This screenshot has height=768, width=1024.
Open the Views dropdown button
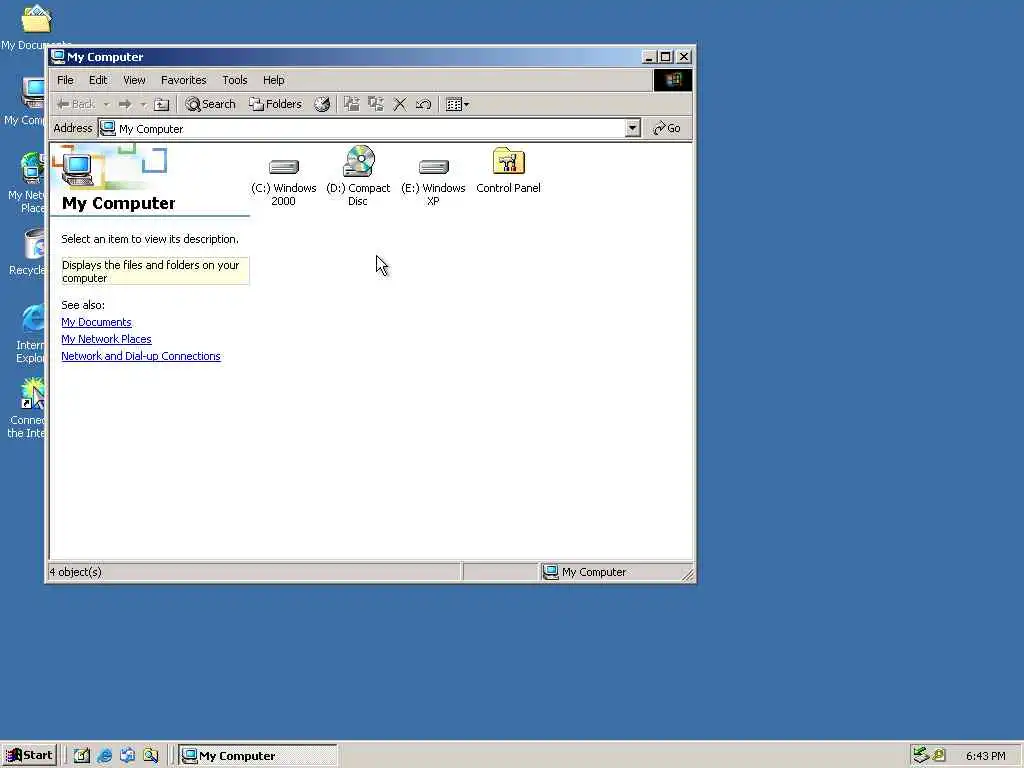(457, 104)
